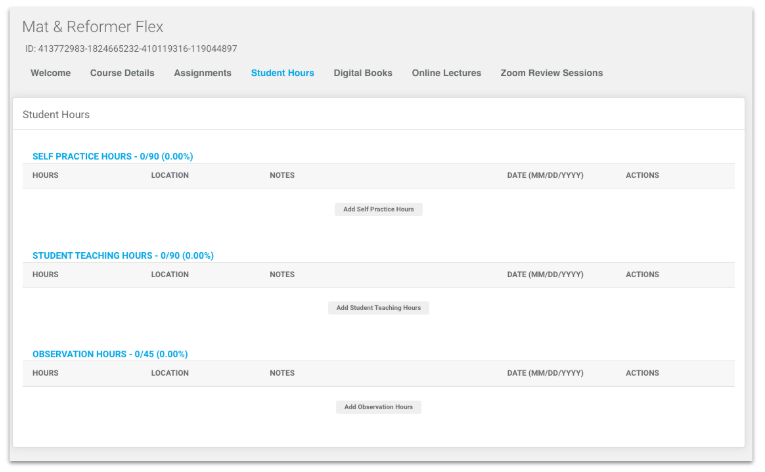Viewport: 765px width, 472px height.
Task: Click Hours column header in Student Teaching table
Action: pyautogui.click(x=45, y=274)
